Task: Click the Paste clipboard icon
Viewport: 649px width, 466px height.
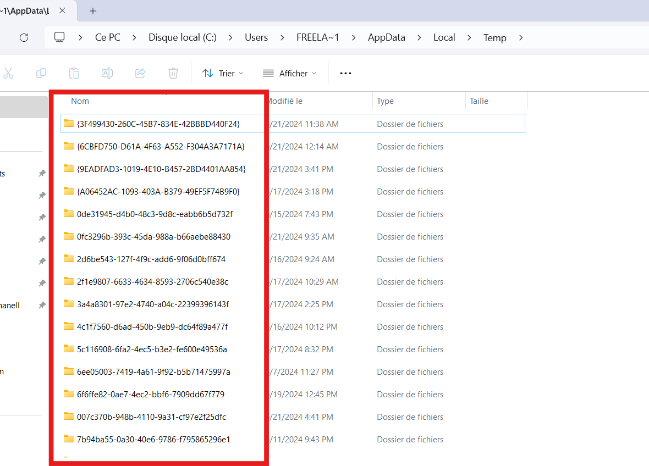Action: coord(74,73)
